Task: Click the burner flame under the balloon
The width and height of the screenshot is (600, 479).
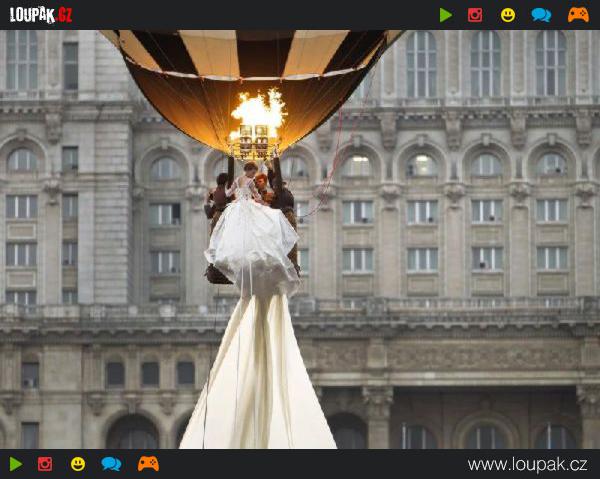Action: tap(258, 112)
